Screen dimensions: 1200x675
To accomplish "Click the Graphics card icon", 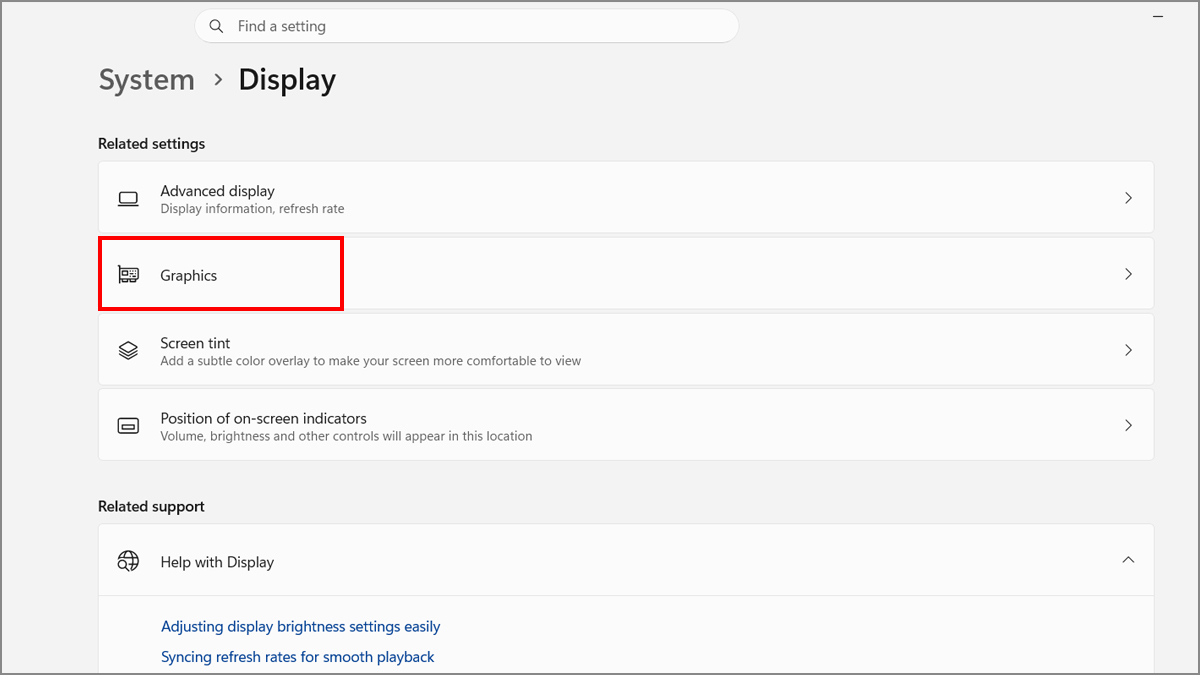I will pyautogui.click(x=128, y=274).
